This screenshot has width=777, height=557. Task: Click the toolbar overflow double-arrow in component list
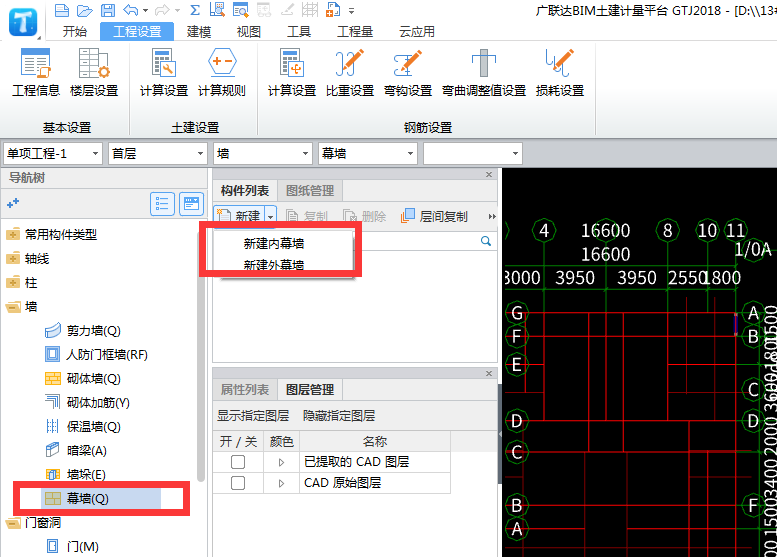tap(492, 216)
